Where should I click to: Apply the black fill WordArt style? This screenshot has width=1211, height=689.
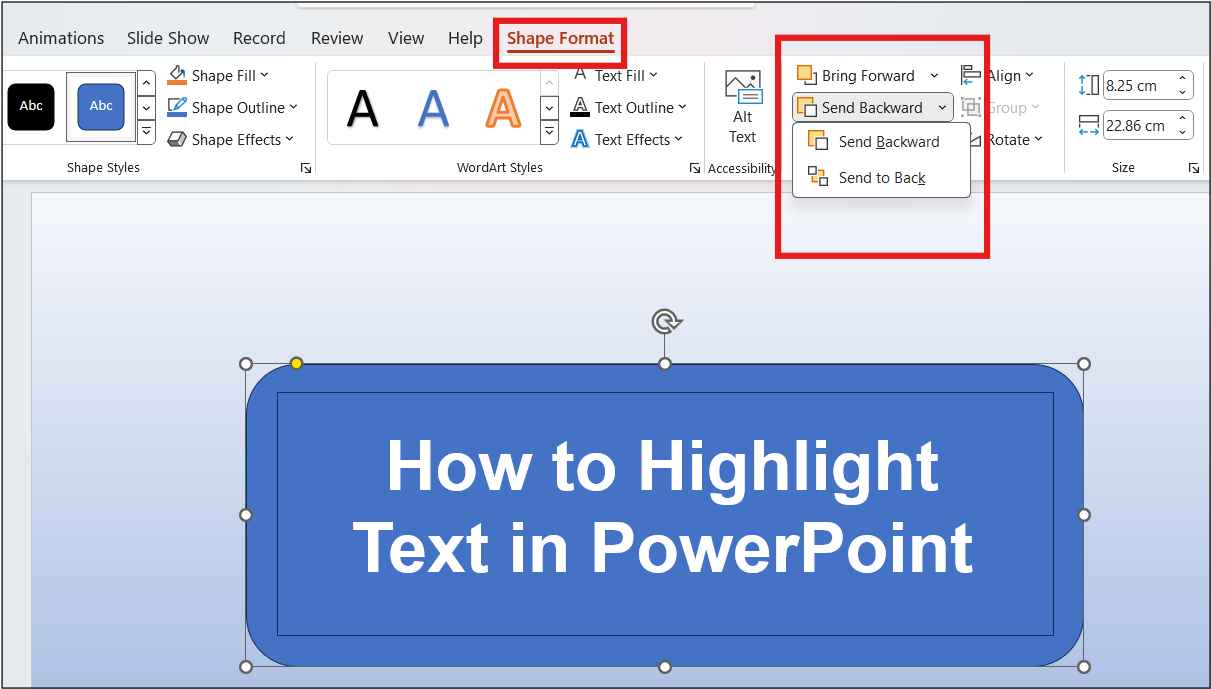coord(363,107)
